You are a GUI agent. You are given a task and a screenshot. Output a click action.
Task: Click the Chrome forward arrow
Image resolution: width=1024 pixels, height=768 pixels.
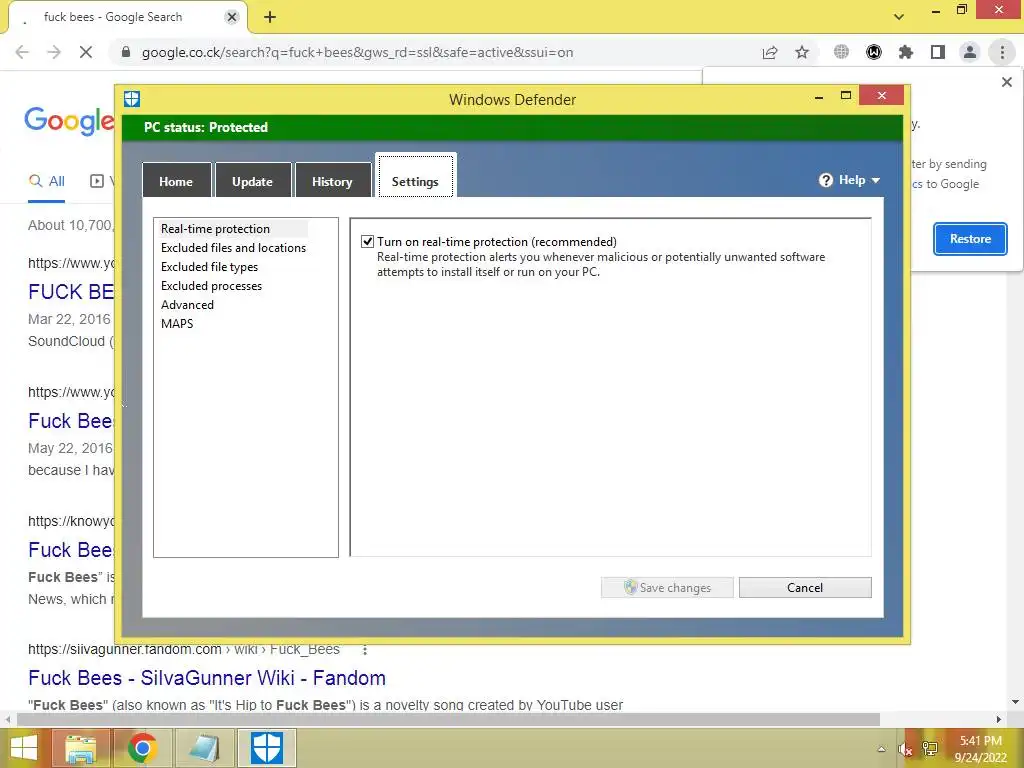(54, 52)
